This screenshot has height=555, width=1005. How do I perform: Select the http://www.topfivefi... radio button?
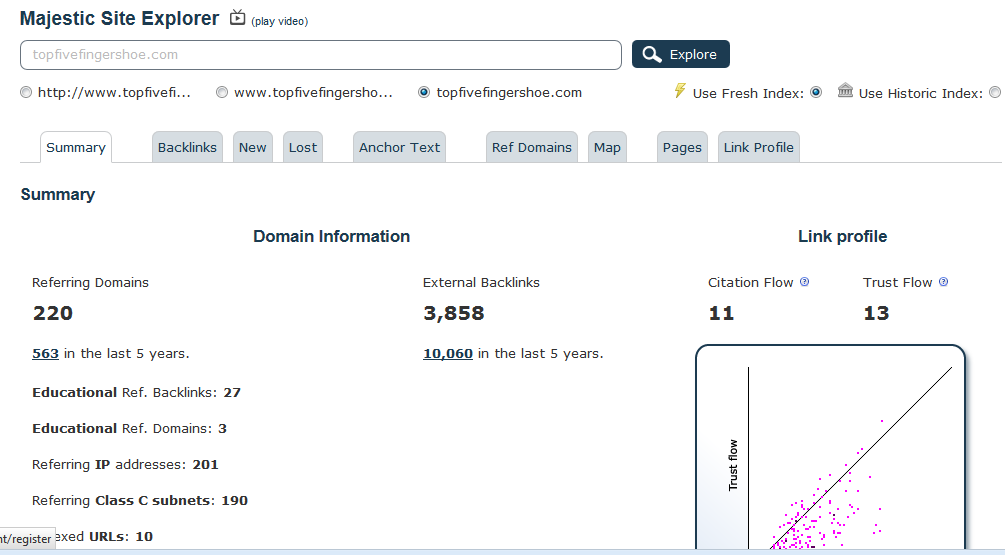26,92
